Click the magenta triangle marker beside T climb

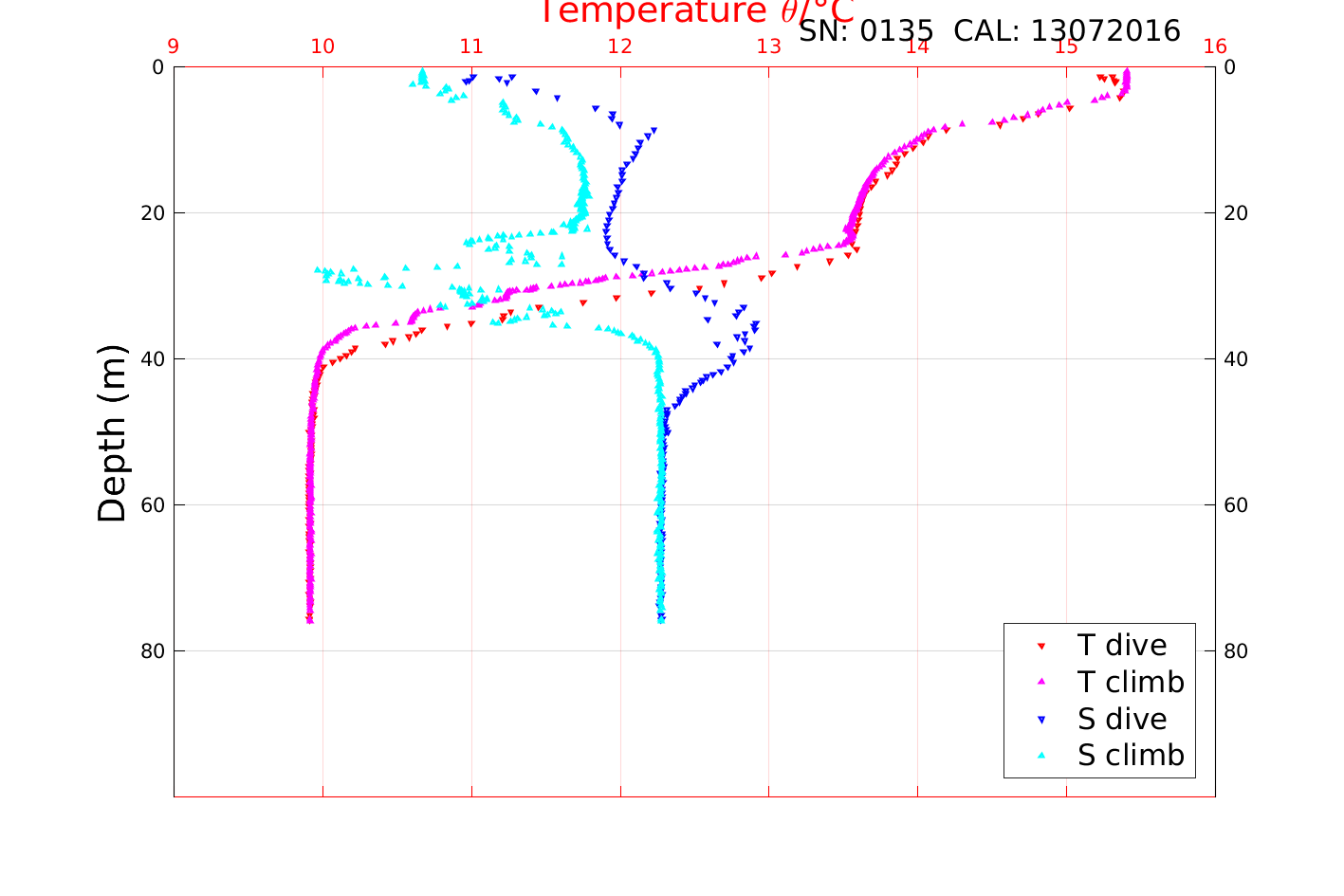pos(1040,682)
